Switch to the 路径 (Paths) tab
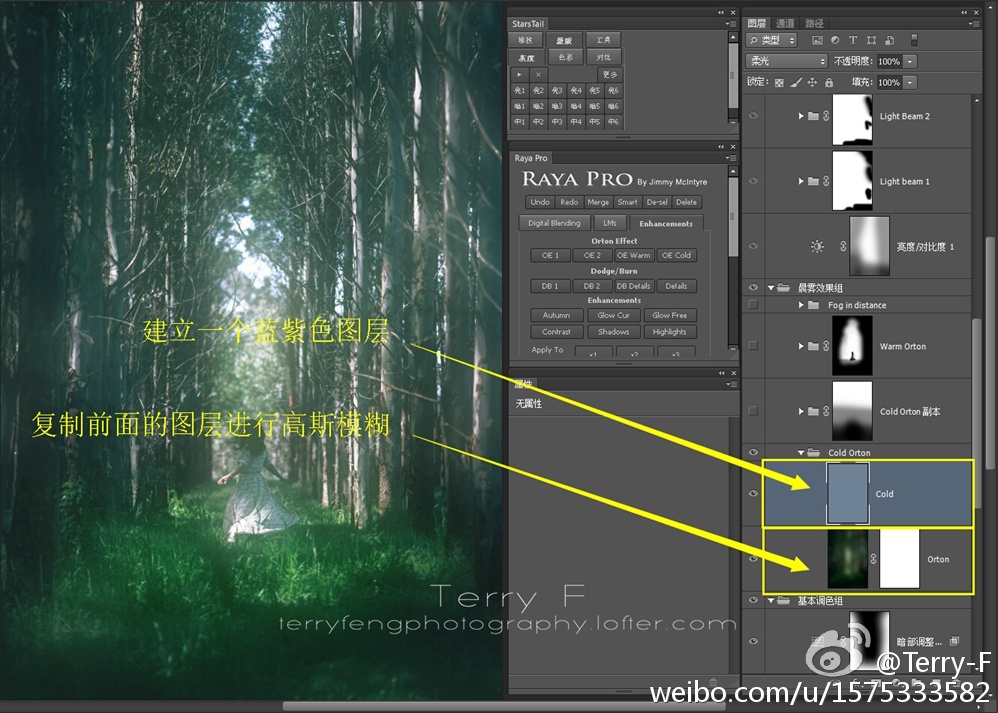The height and width of the screenshot is (713, 998). point(814,24)
